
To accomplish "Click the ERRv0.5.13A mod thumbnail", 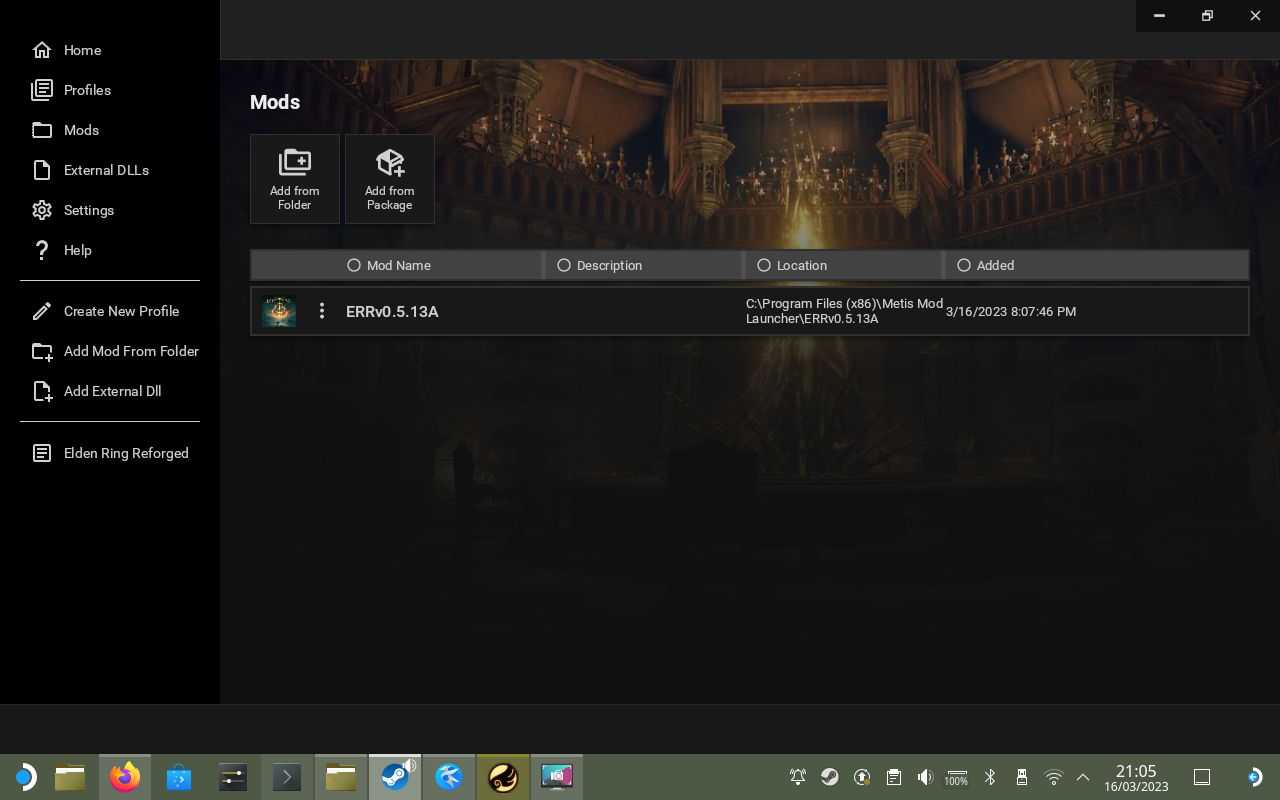I will coord(279,311).
